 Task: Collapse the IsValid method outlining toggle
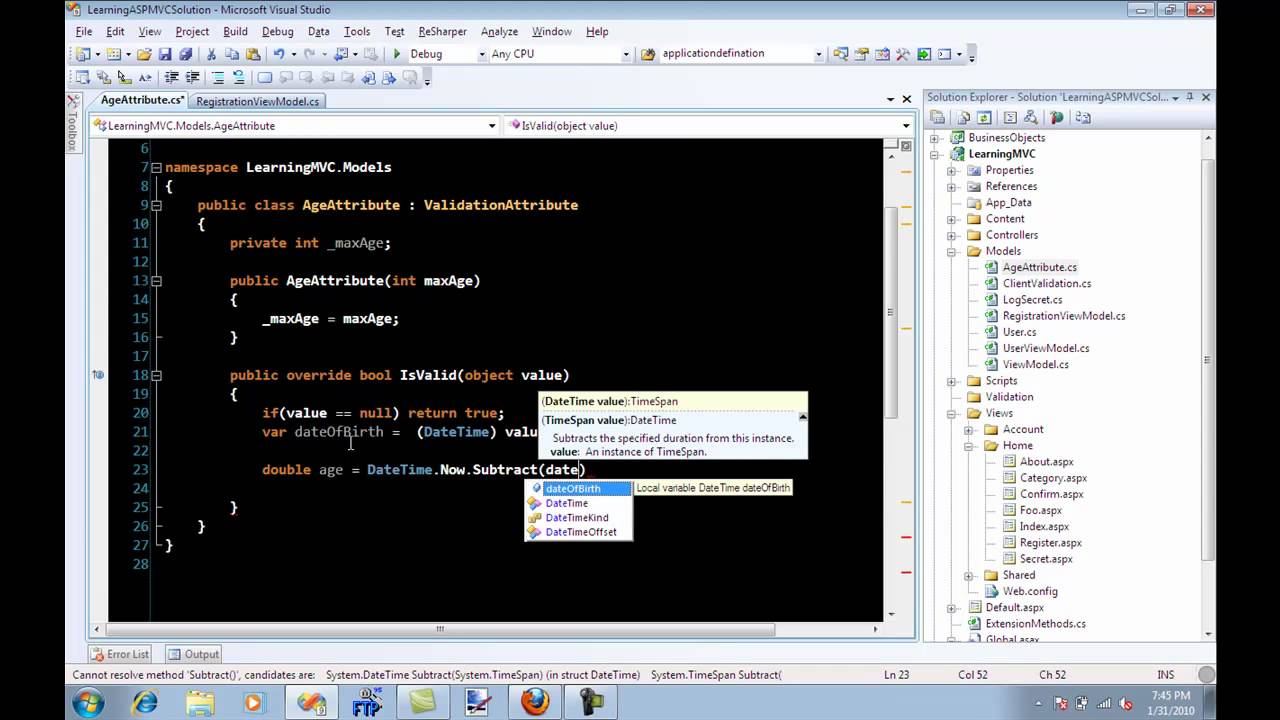156,375
